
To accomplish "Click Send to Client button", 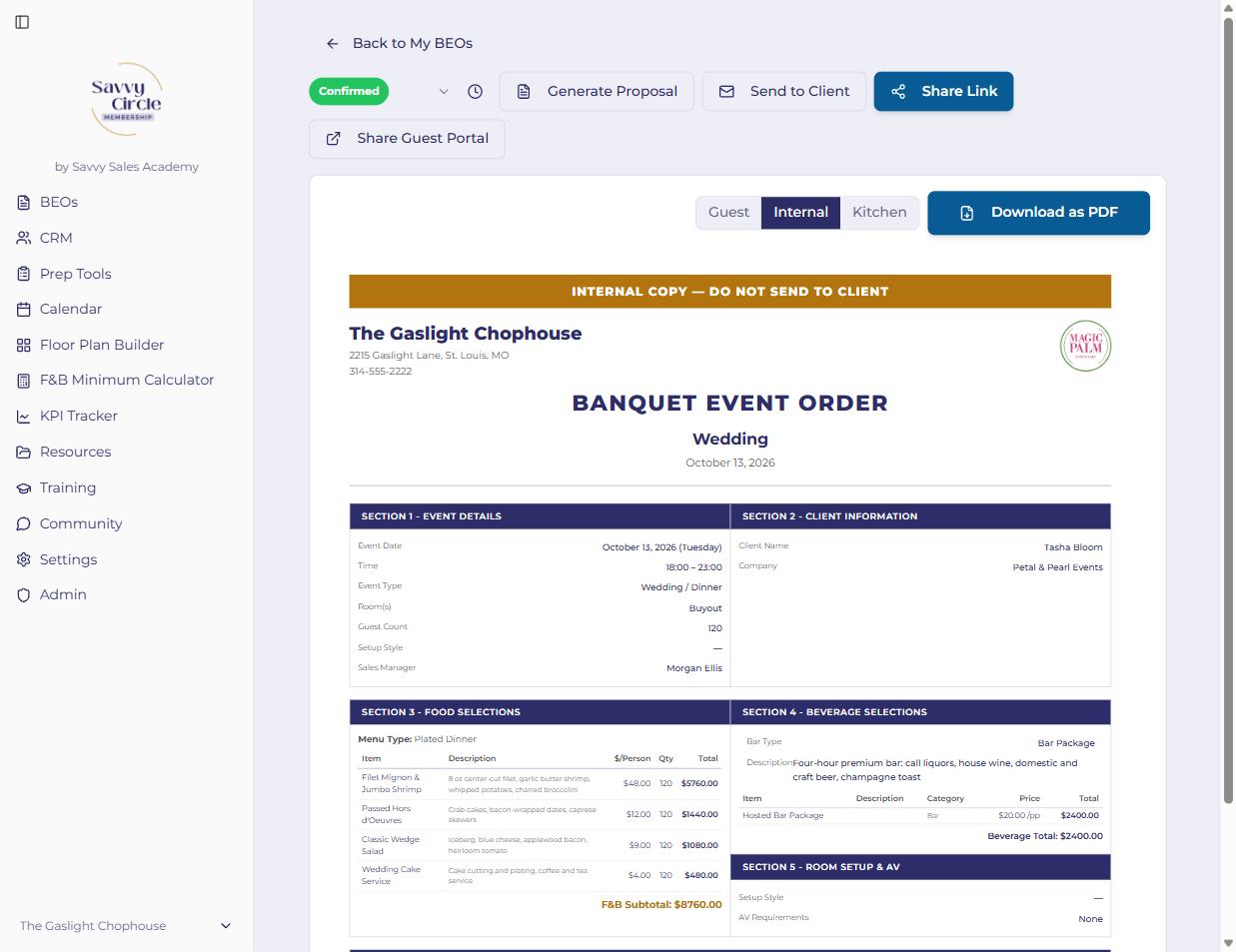I will tap(784, 91).
